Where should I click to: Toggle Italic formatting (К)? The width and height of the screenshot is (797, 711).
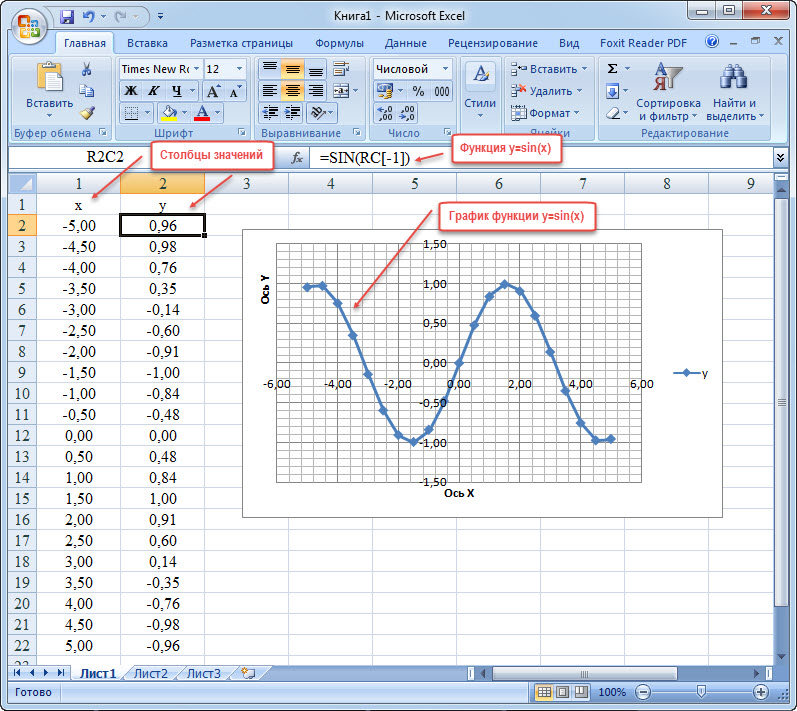pos(153,91)
